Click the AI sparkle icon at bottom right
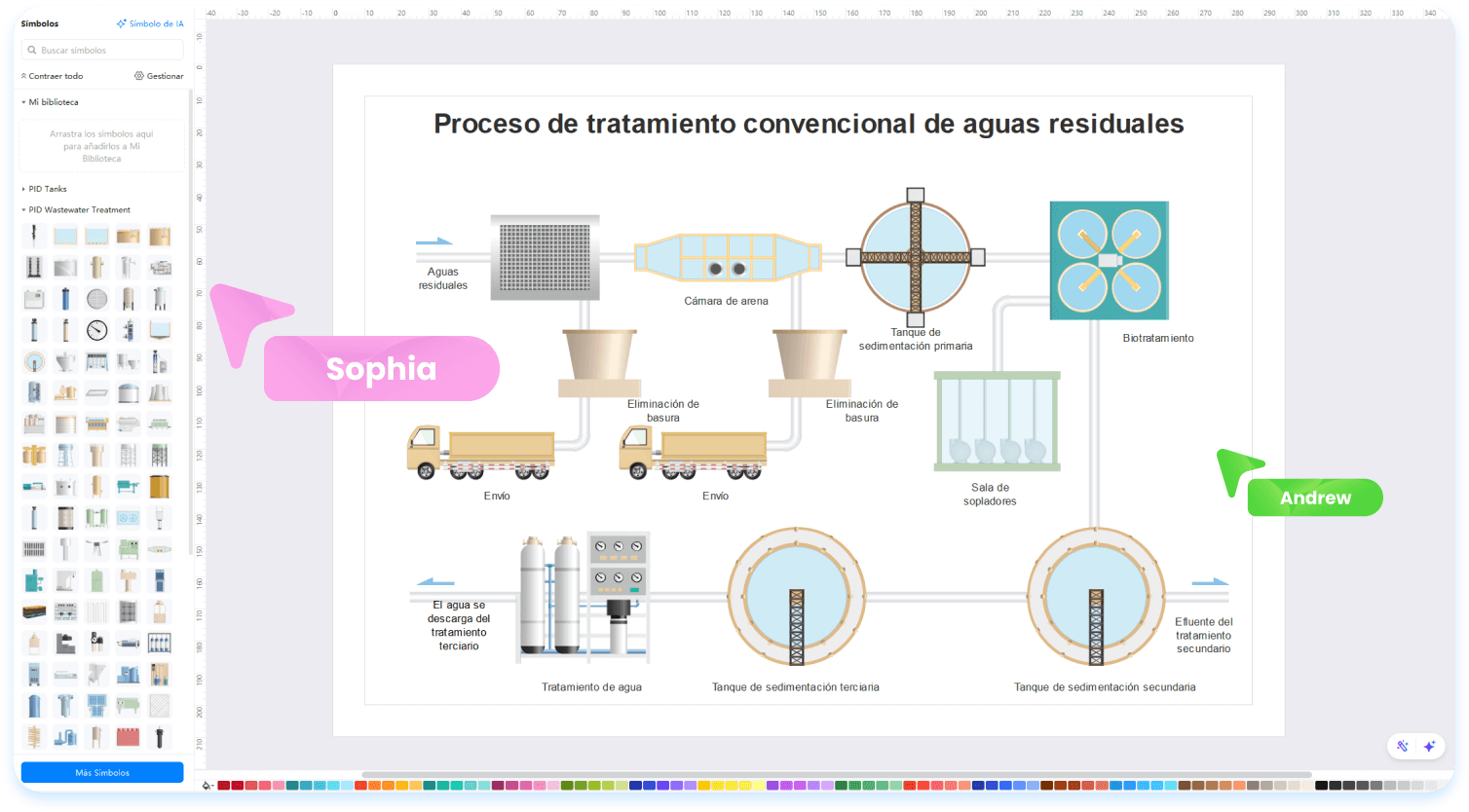Viewport: 1469px width, 812px height. pos(1429,746)
